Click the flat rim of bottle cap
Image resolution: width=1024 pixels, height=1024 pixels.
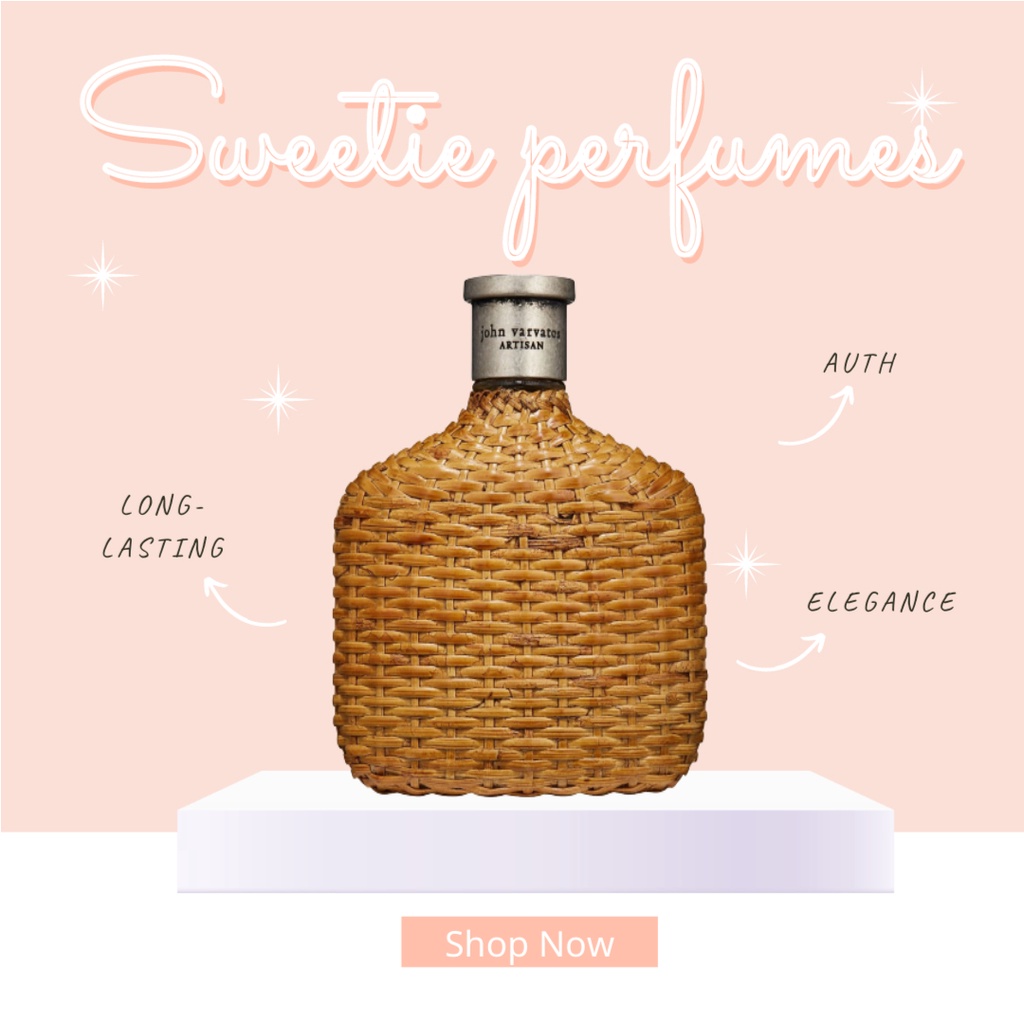519,288
